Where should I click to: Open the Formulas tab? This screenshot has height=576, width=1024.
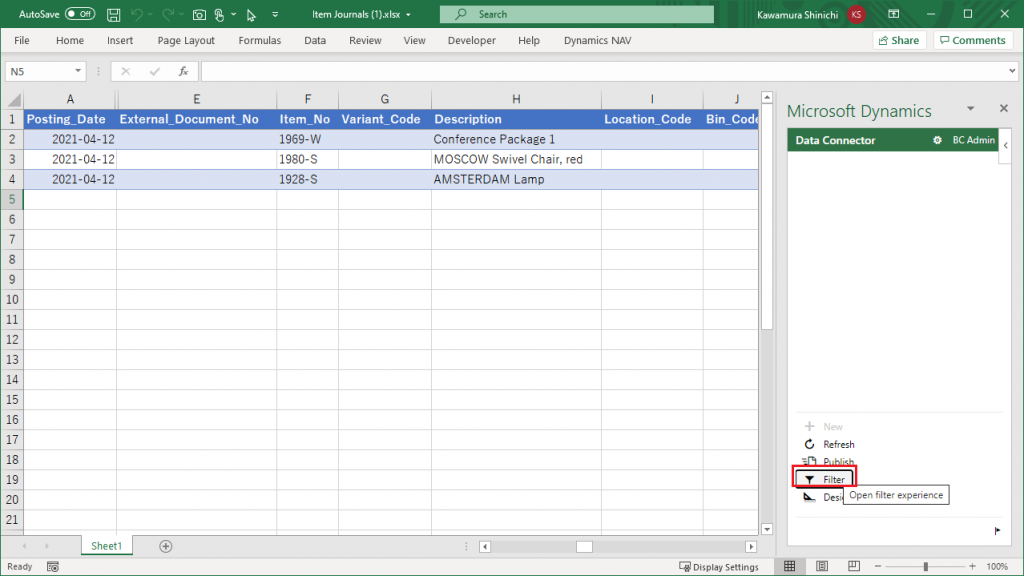[260, 40]
